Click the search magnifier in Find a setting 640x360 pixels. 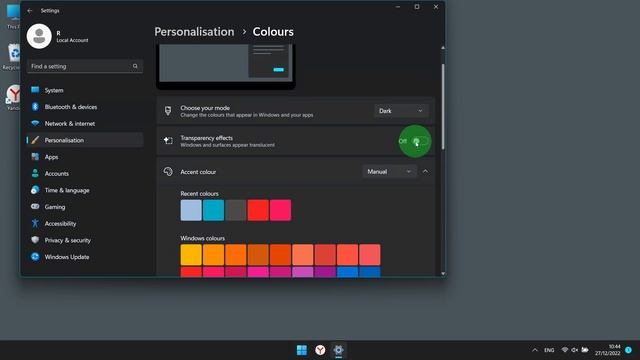(x=135, y=66)
